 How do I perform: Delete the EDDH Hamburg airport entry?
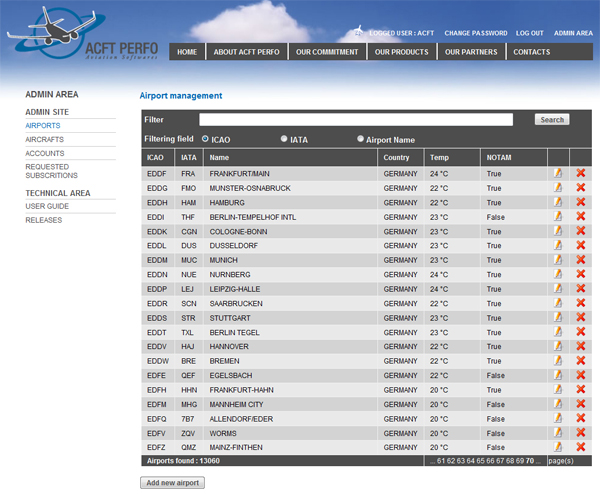(x=581, y=202)
